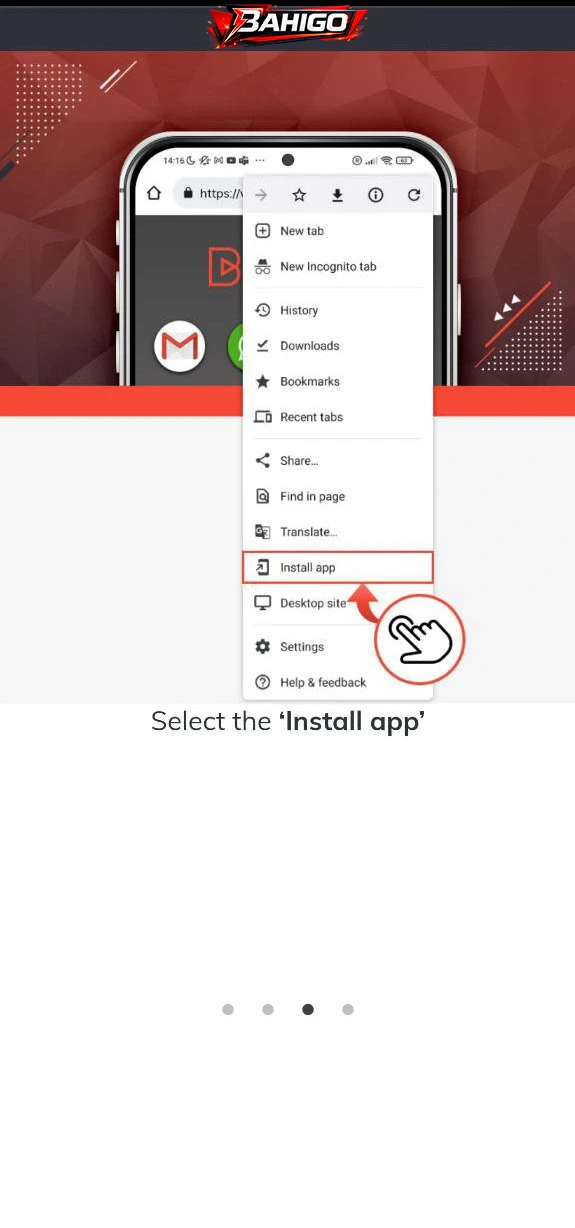Click the 'Translate...' menu entry
Image resolution: width=575 pixels, height=1228 pixels.
(x=338, y=532)
